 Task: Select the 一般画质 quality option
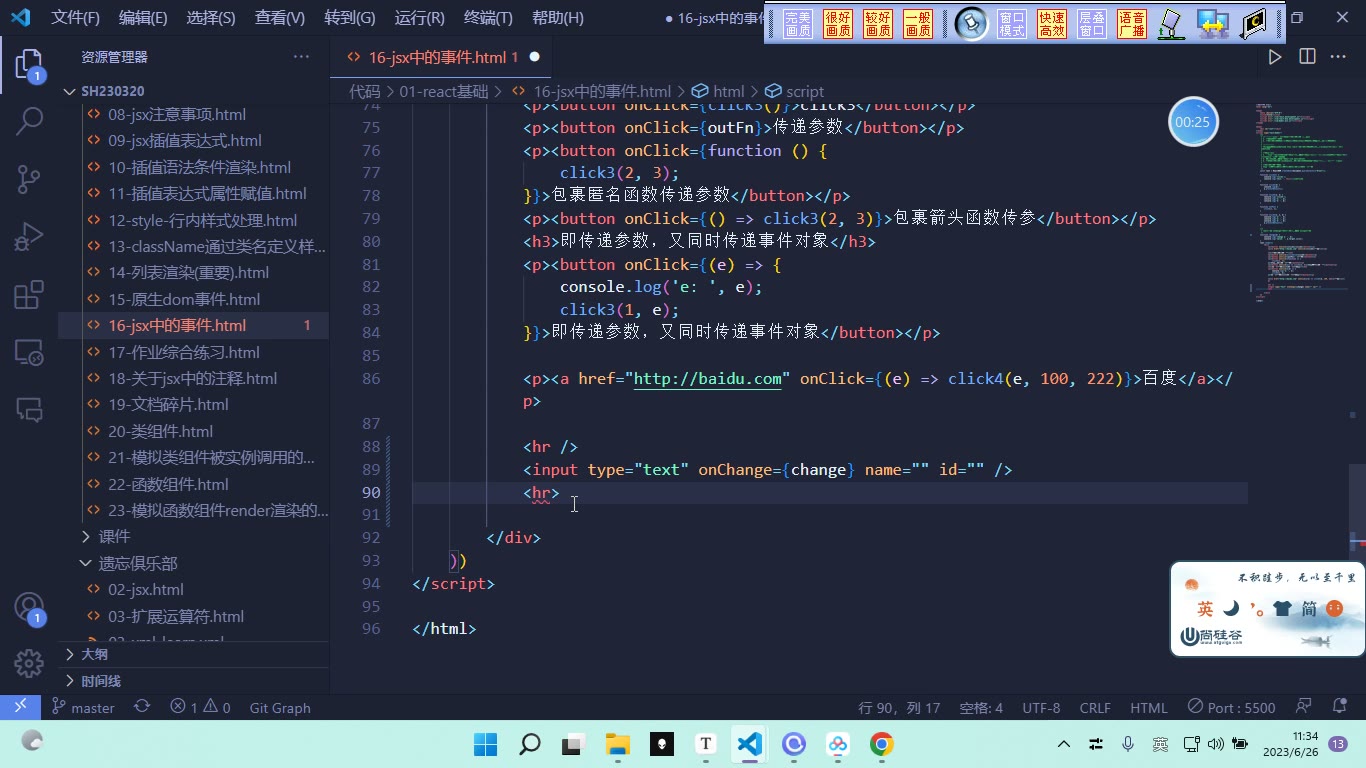pos(918,24)
